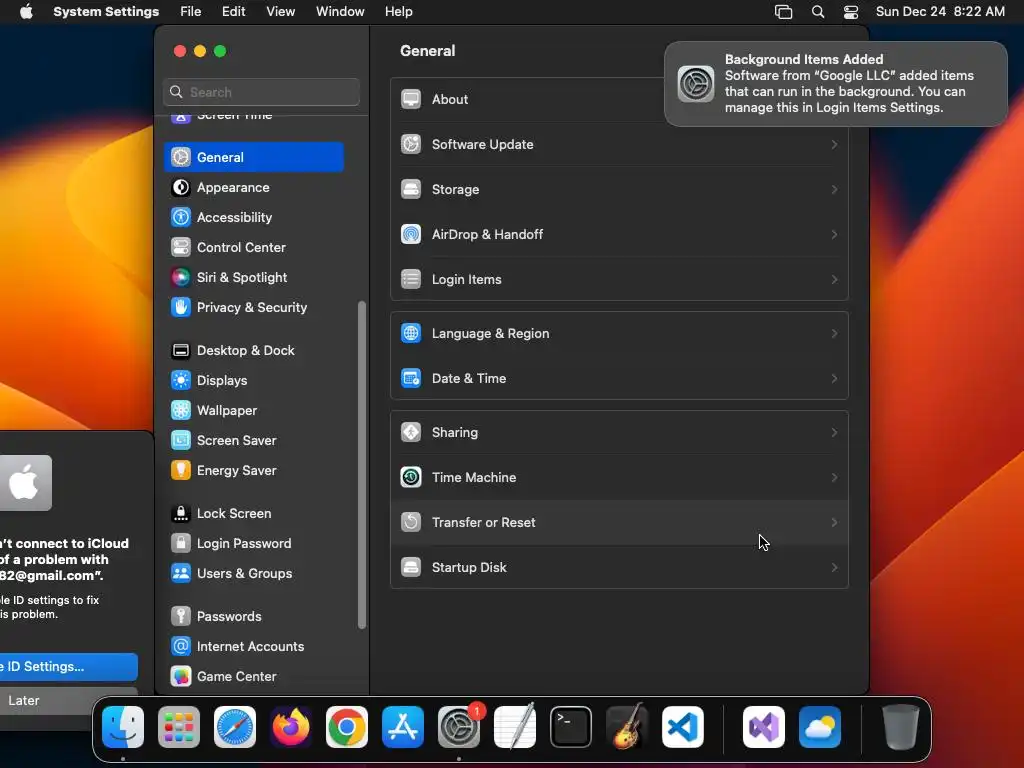The width and height of the screenshot is (1024, 768).
Task: Click the Time Machine row chevron
Action: click(834, 477)
